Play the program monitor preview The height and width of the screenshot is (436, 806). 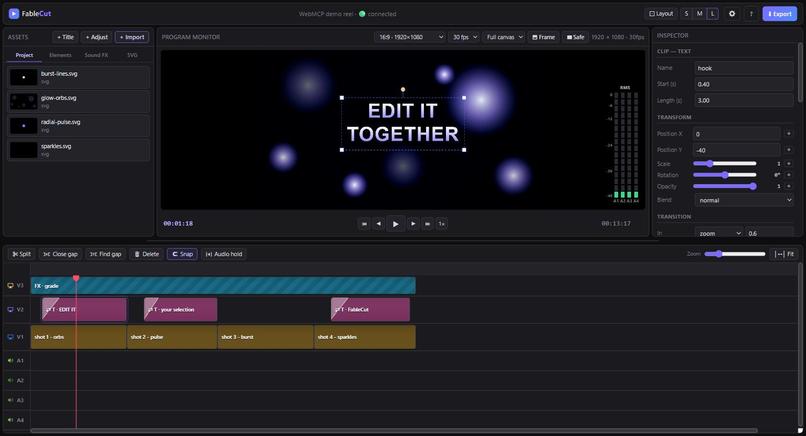pos(395,224)
